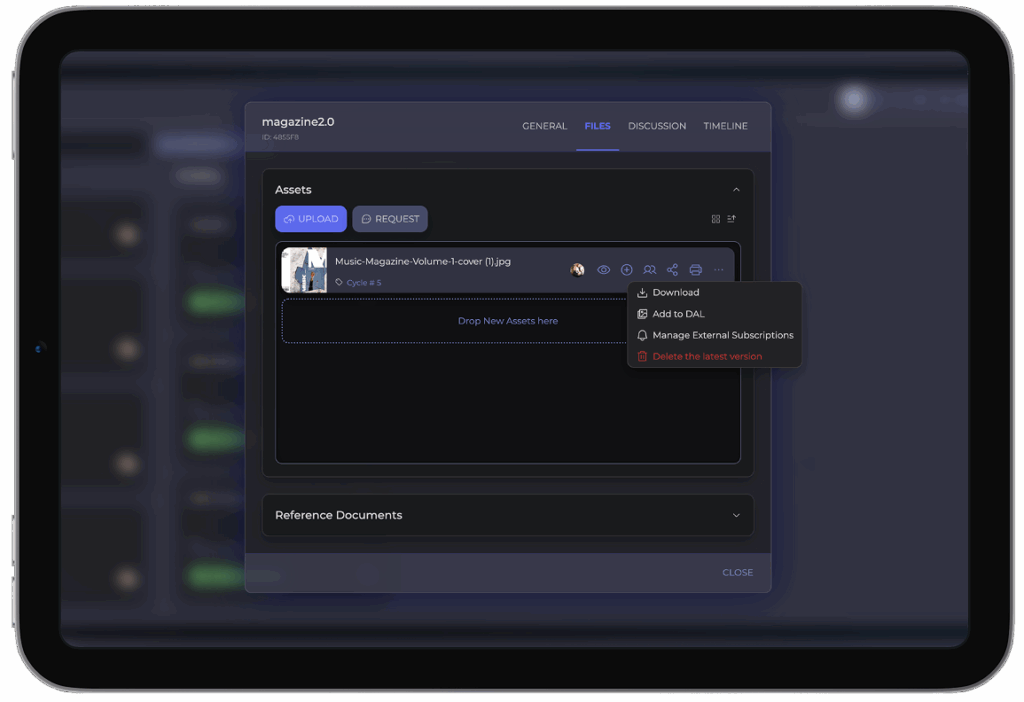Open the three-dot more options menu
1024x702 pixels.
point(718,270)
